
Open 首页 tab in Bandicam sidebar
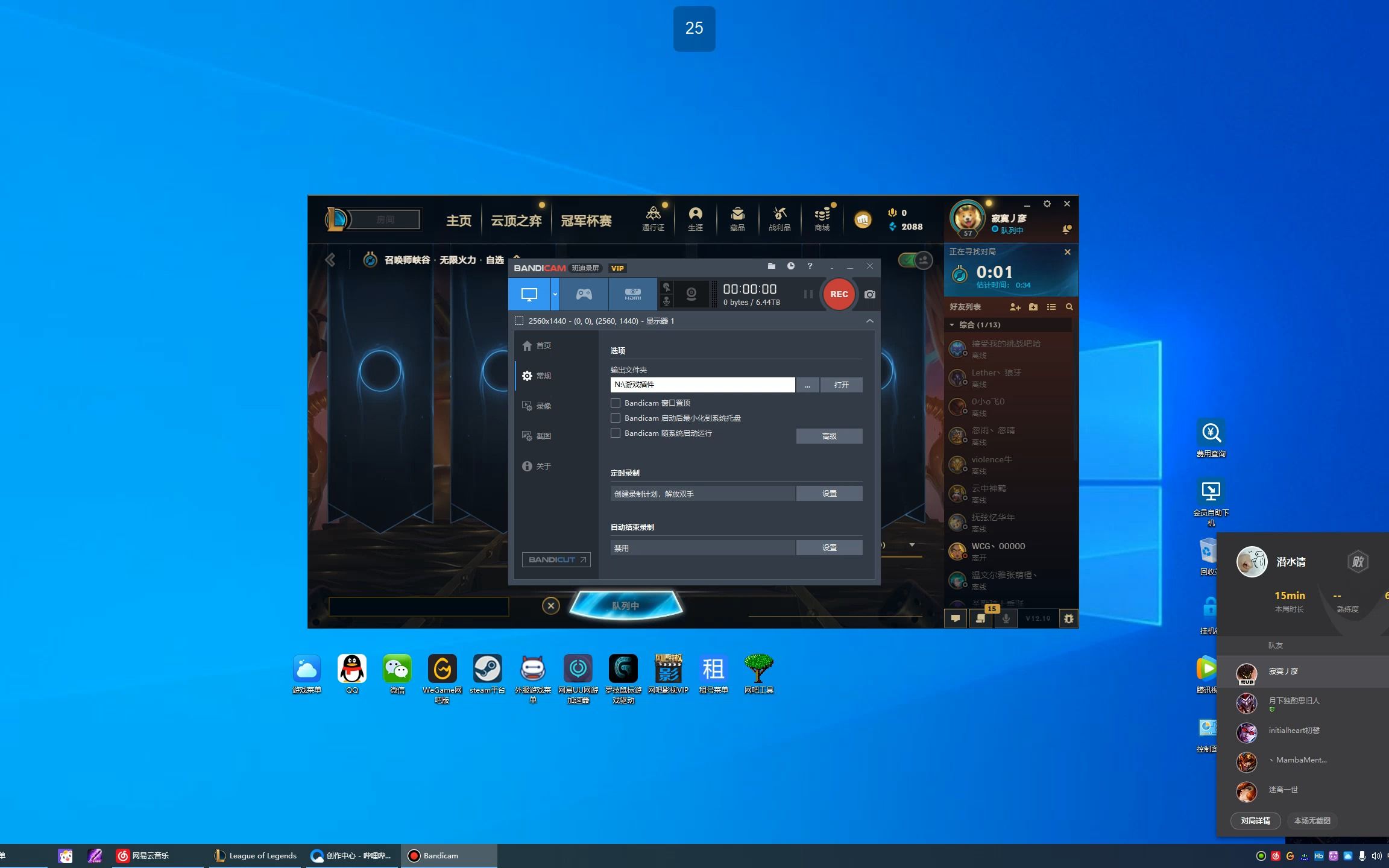[537, 345]
